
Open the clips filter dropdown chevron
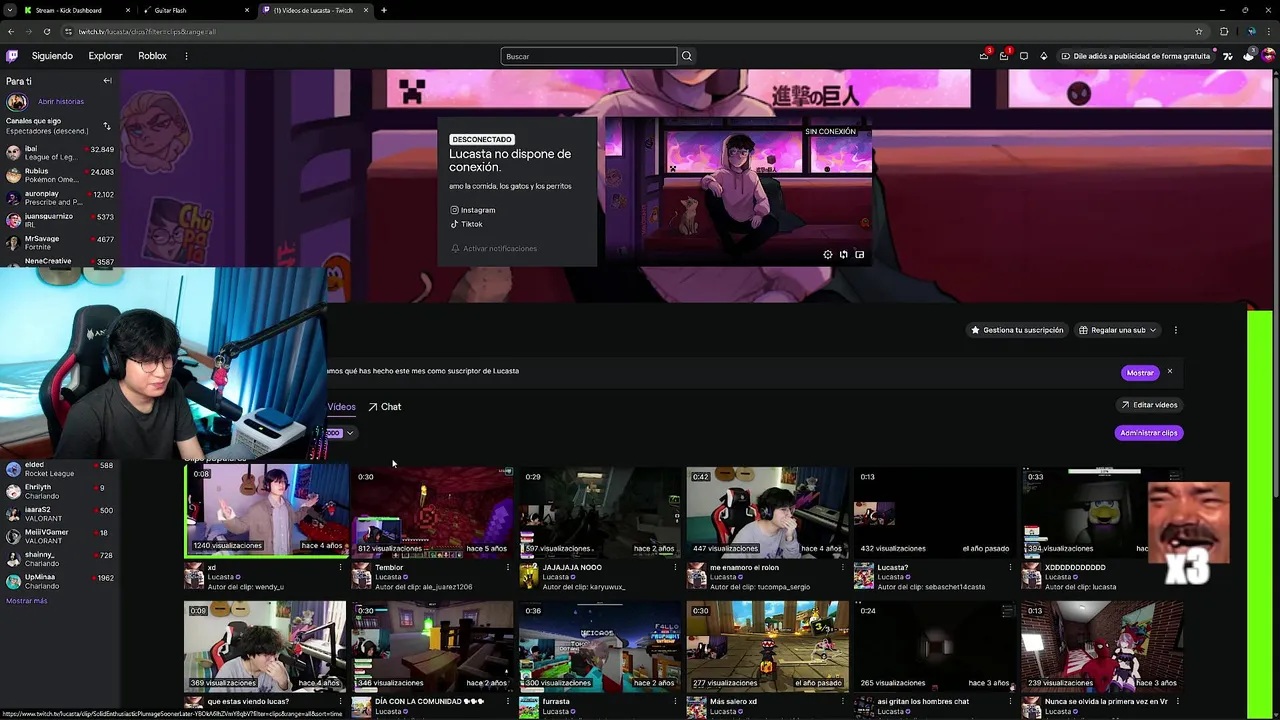(350, 433)
